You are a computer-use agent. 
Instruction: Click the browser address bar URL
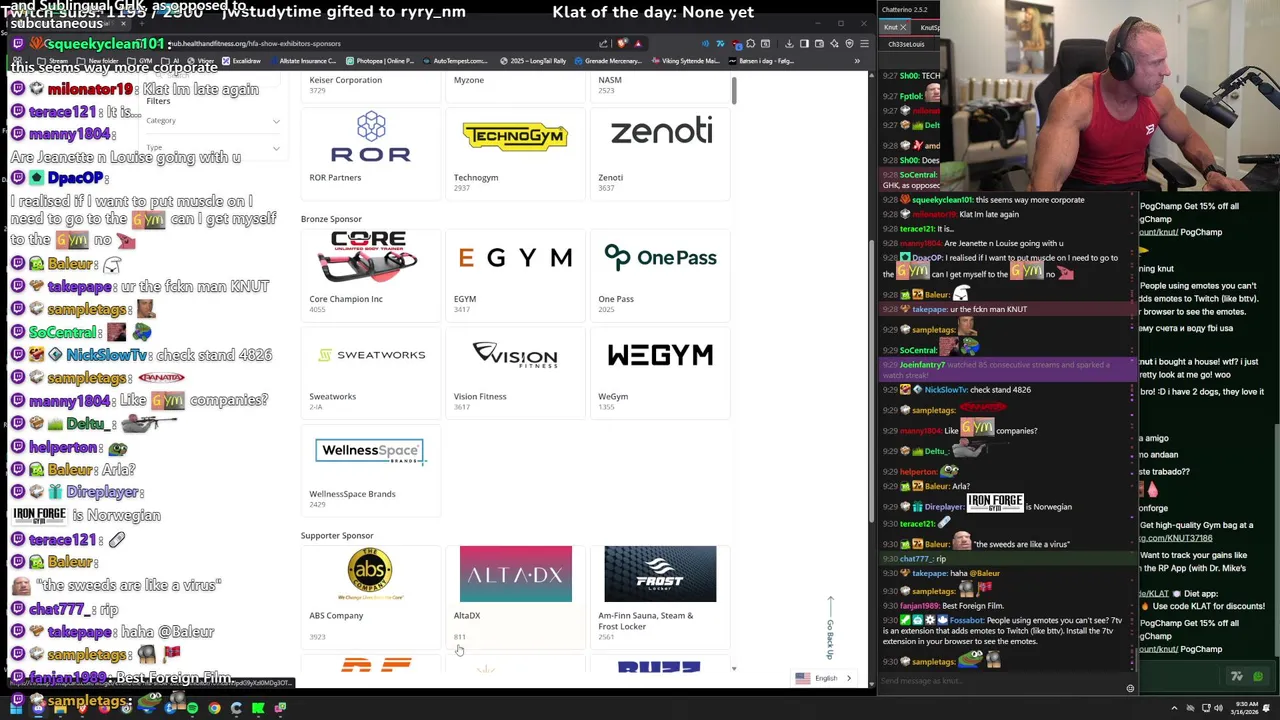point(256,44)
